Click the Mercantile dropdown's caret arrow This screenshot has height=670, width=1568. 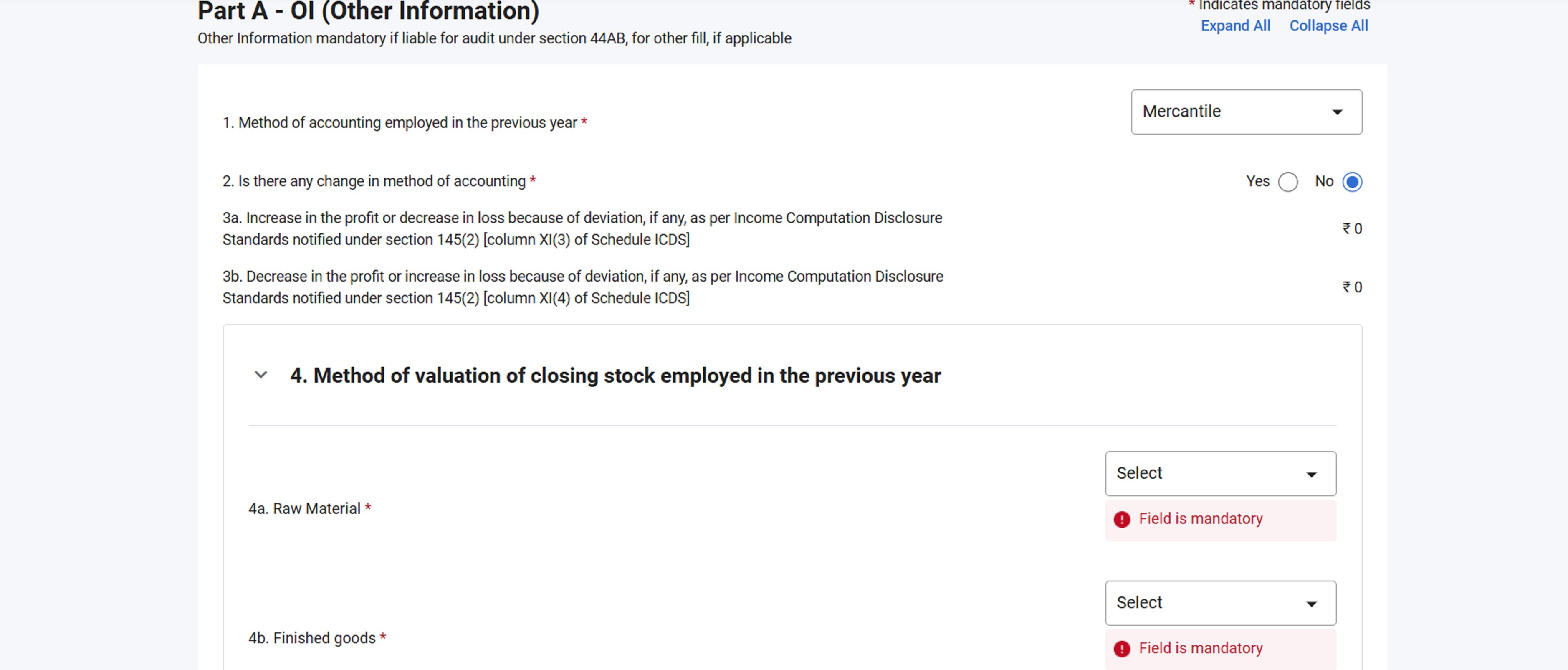click(x=1337, y=113)
